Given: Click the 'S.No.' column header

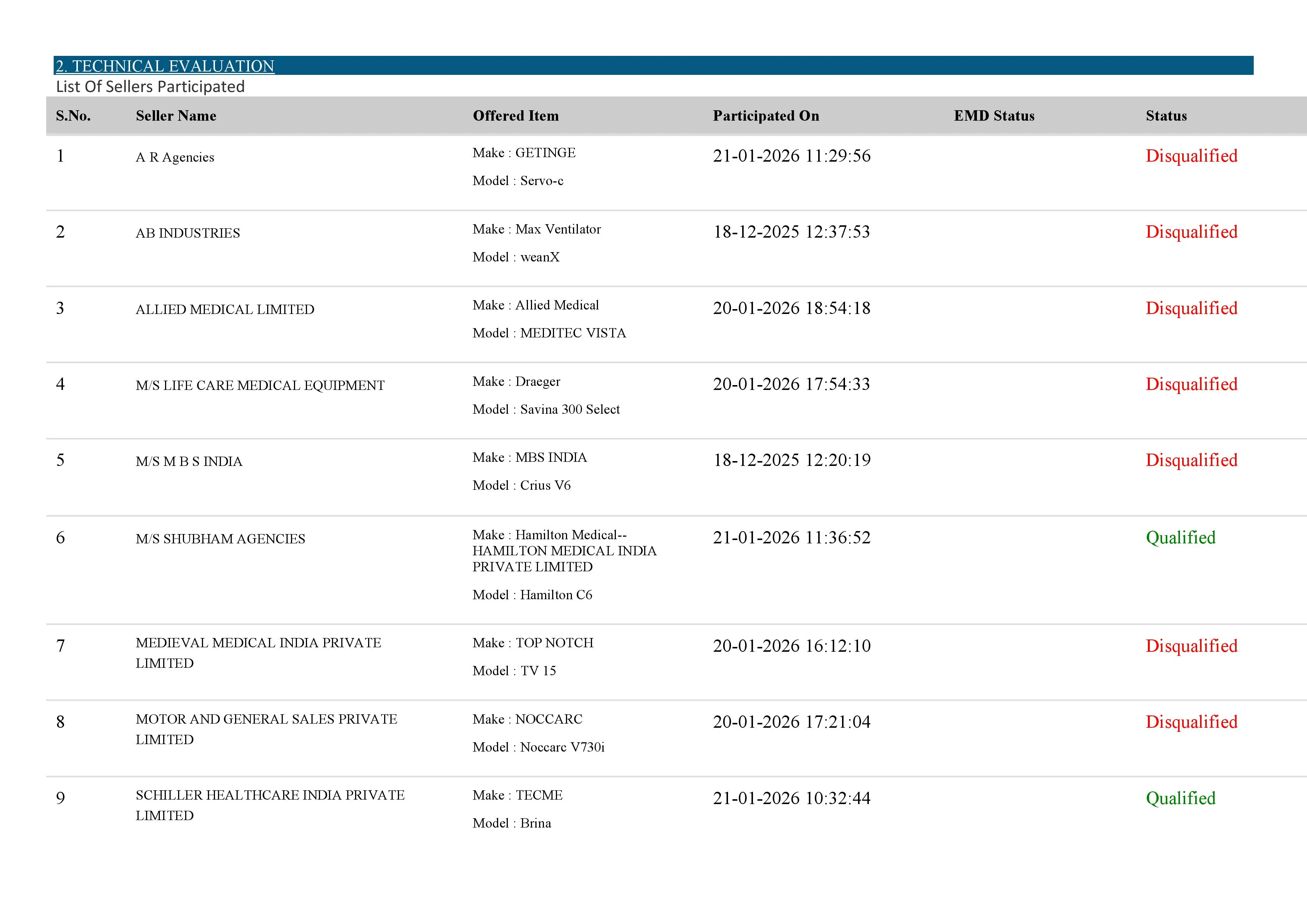Looking at the screenshot, I should click(73, 115).
